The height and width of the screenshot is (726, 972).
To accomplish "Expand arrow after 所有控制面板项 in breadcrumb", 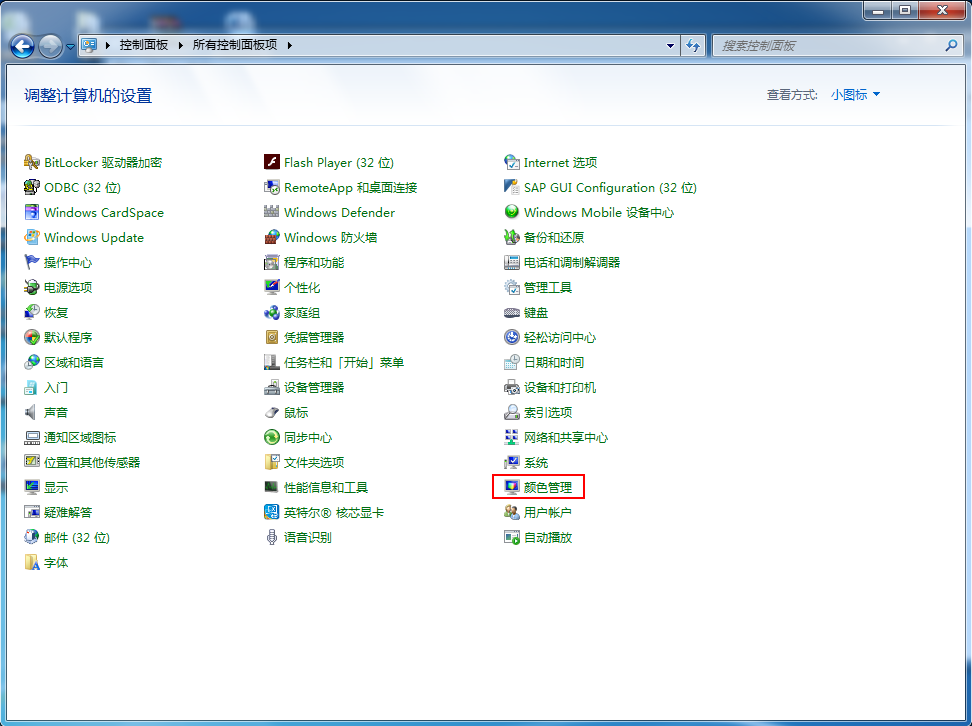I will click(x=289, y=45).
